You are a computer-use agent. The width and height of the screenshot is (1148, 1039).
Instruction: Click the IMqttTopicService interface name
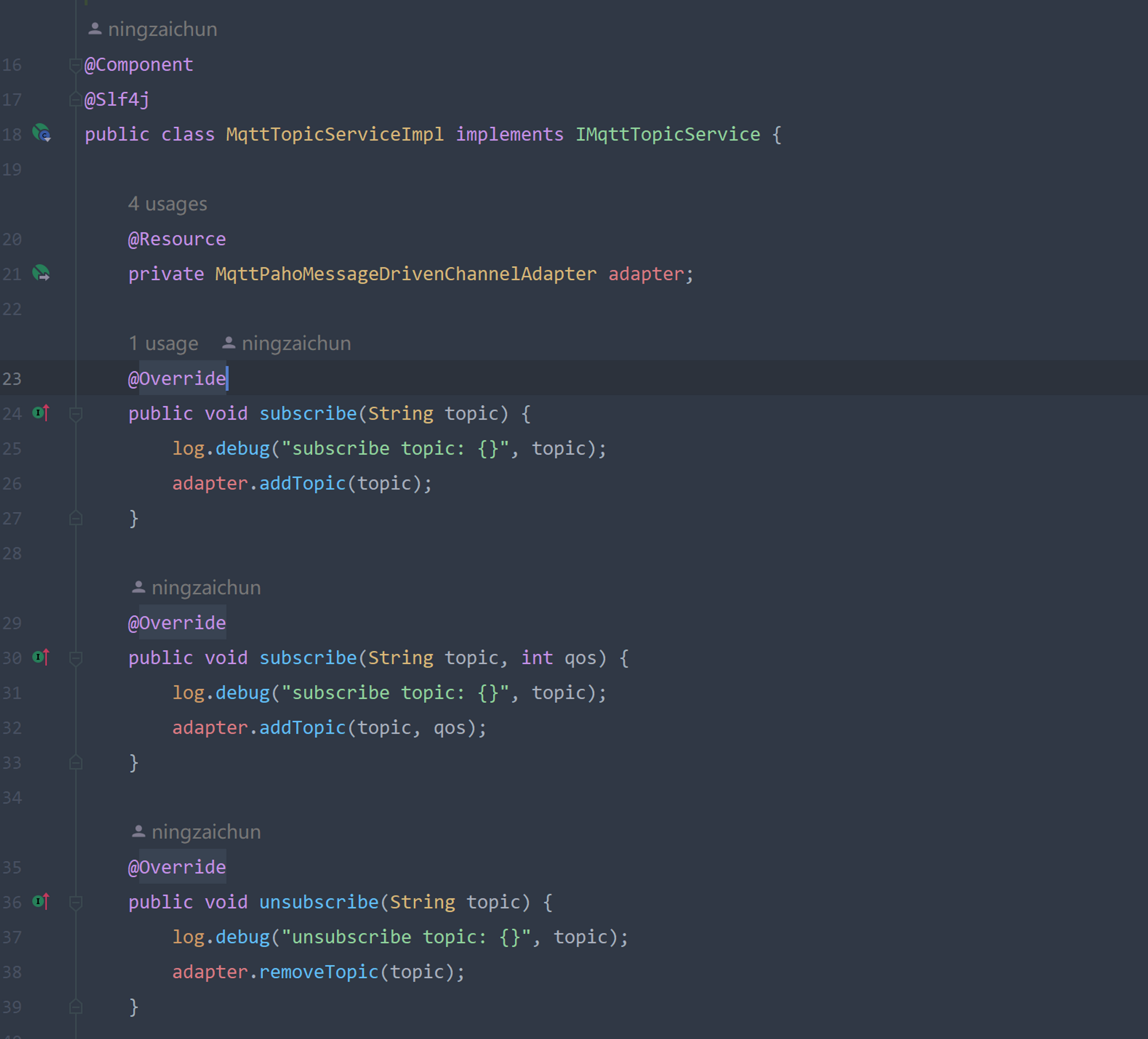pyautogui.click(x=668, y=134)
